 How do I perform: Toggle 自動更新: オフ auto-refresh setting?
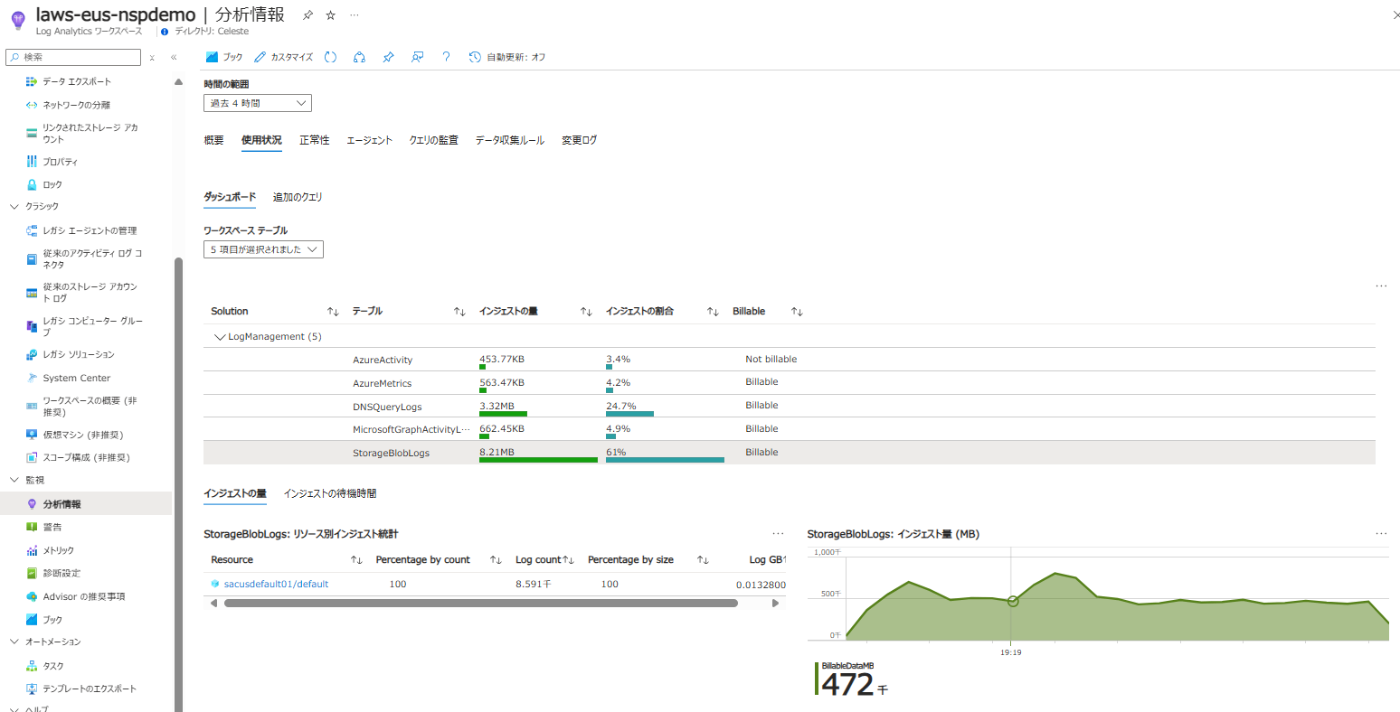pos(507,57)
